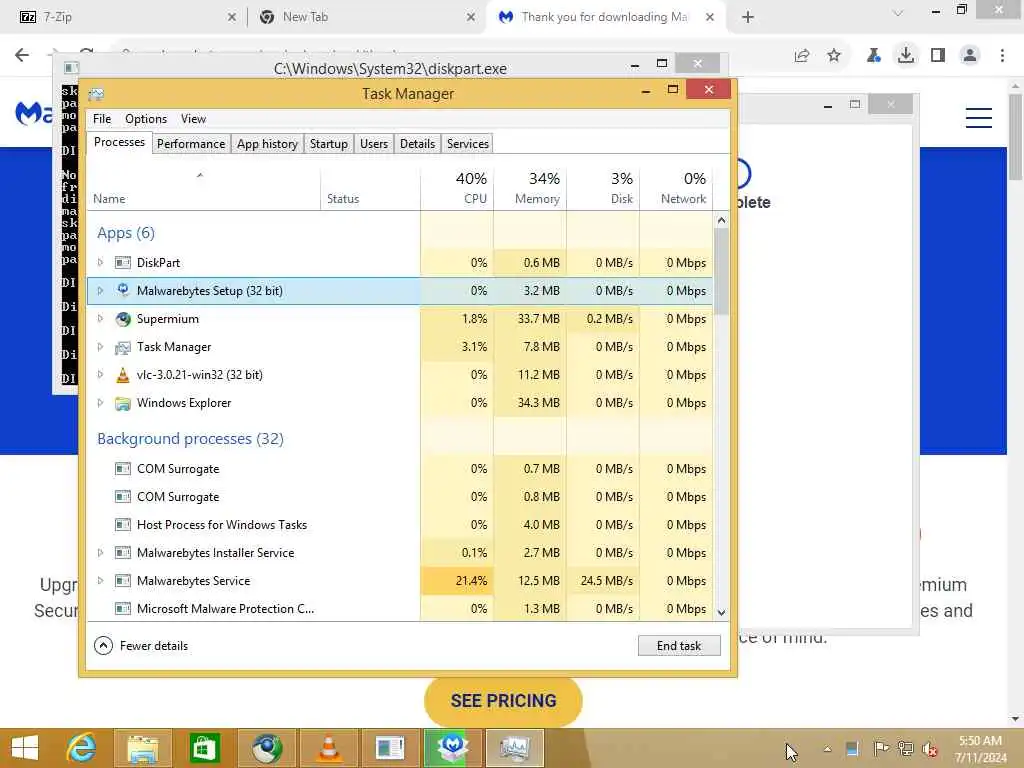Switch to the Users tab
Screen dimensions: 1024x768
point(374,144)
